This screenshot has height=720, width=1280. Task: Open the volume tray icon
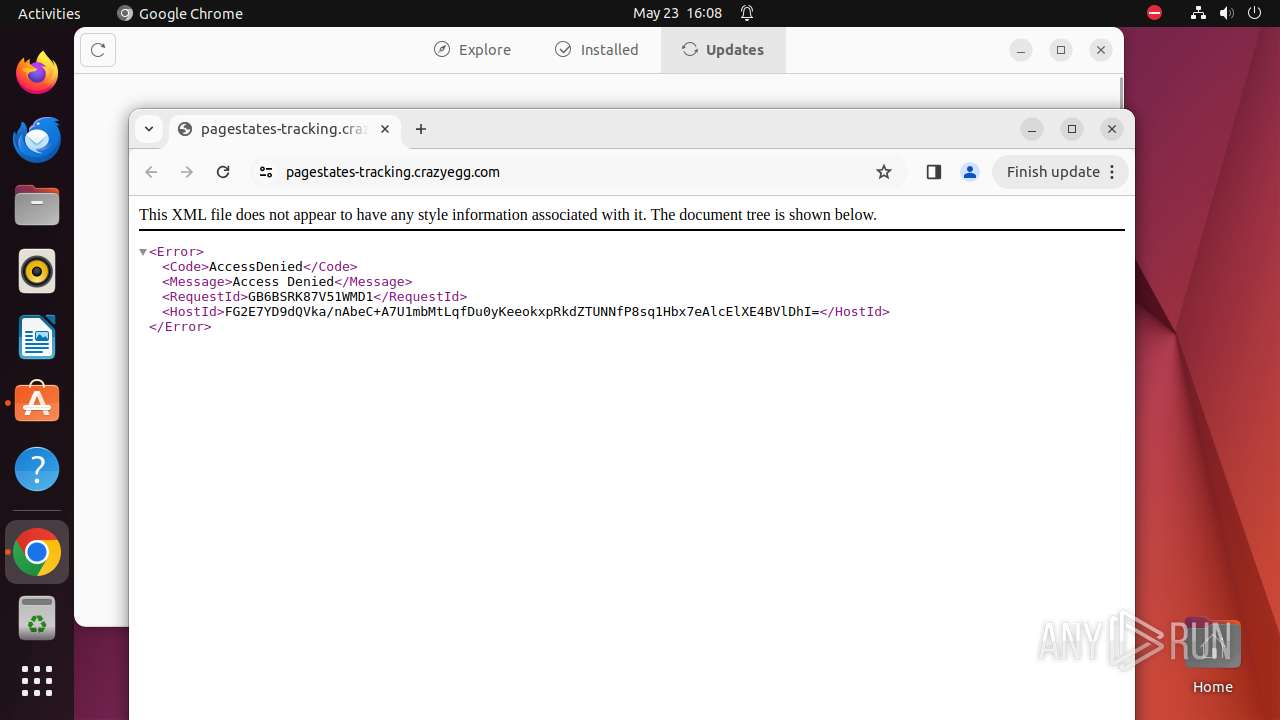click(1226, 13)
